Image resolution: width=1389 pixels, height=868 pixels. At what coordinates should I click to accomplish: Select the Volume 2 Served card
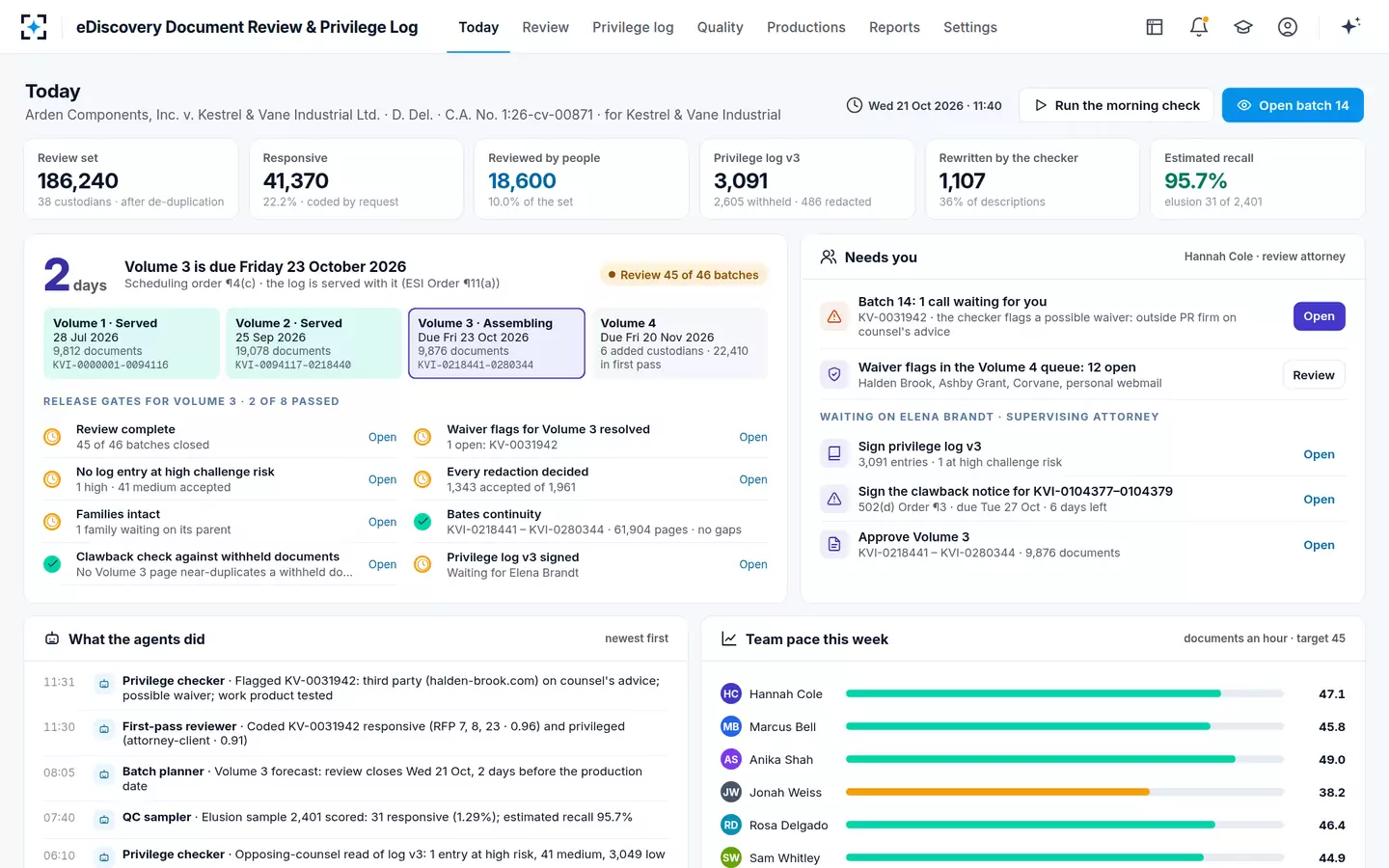pyautogui.click(x=313, y=343)
